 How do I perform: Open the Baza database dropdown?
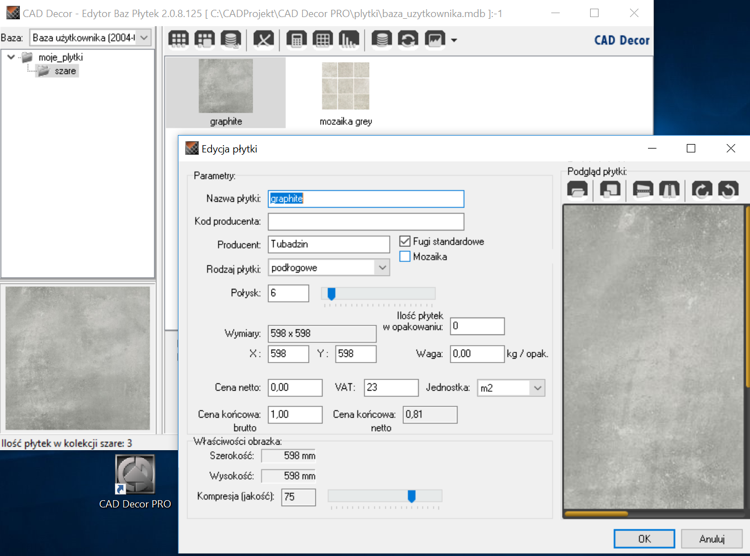144,38
